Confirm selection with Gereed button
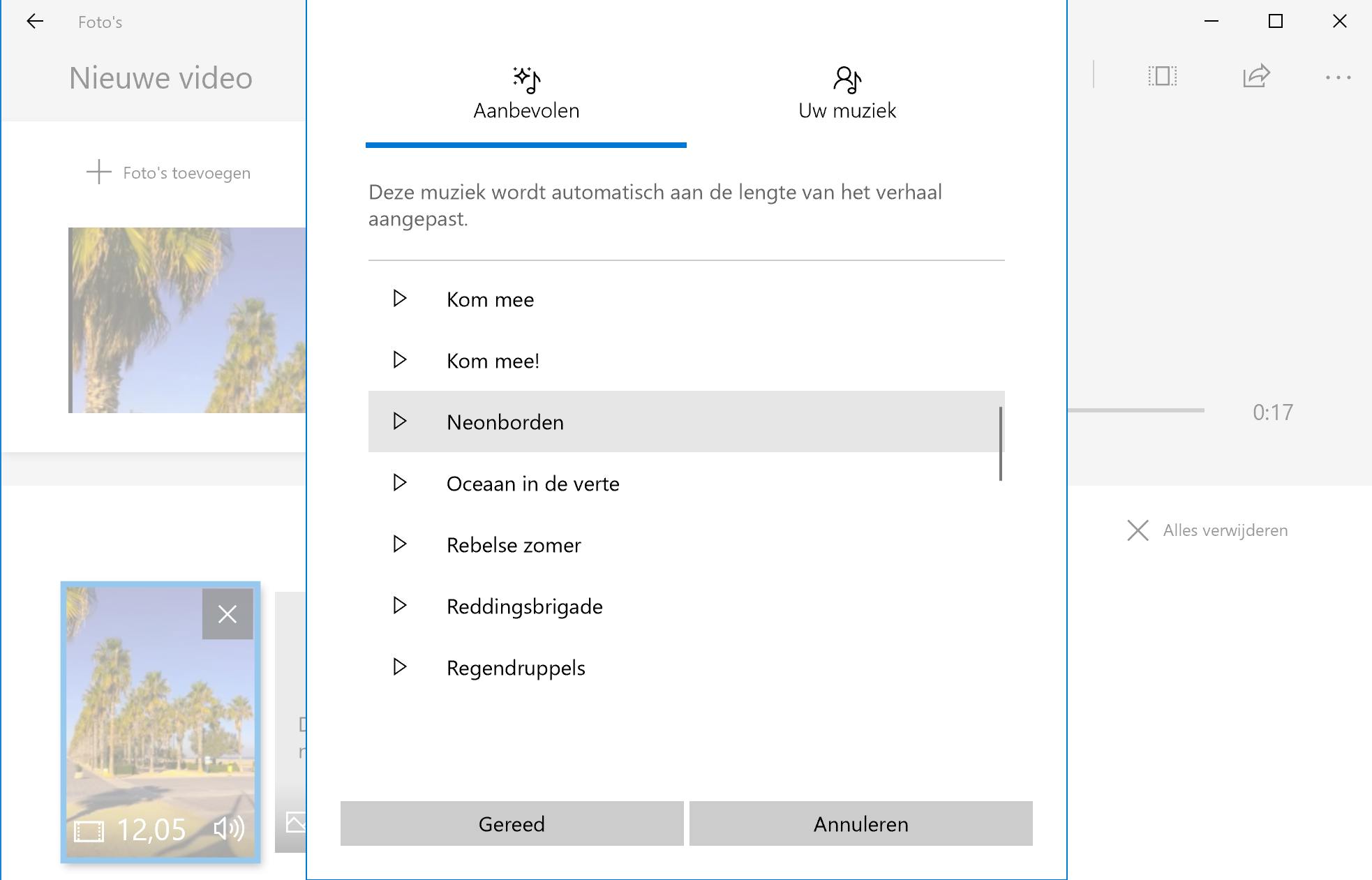1372x880 pixels. coord(512,823)
